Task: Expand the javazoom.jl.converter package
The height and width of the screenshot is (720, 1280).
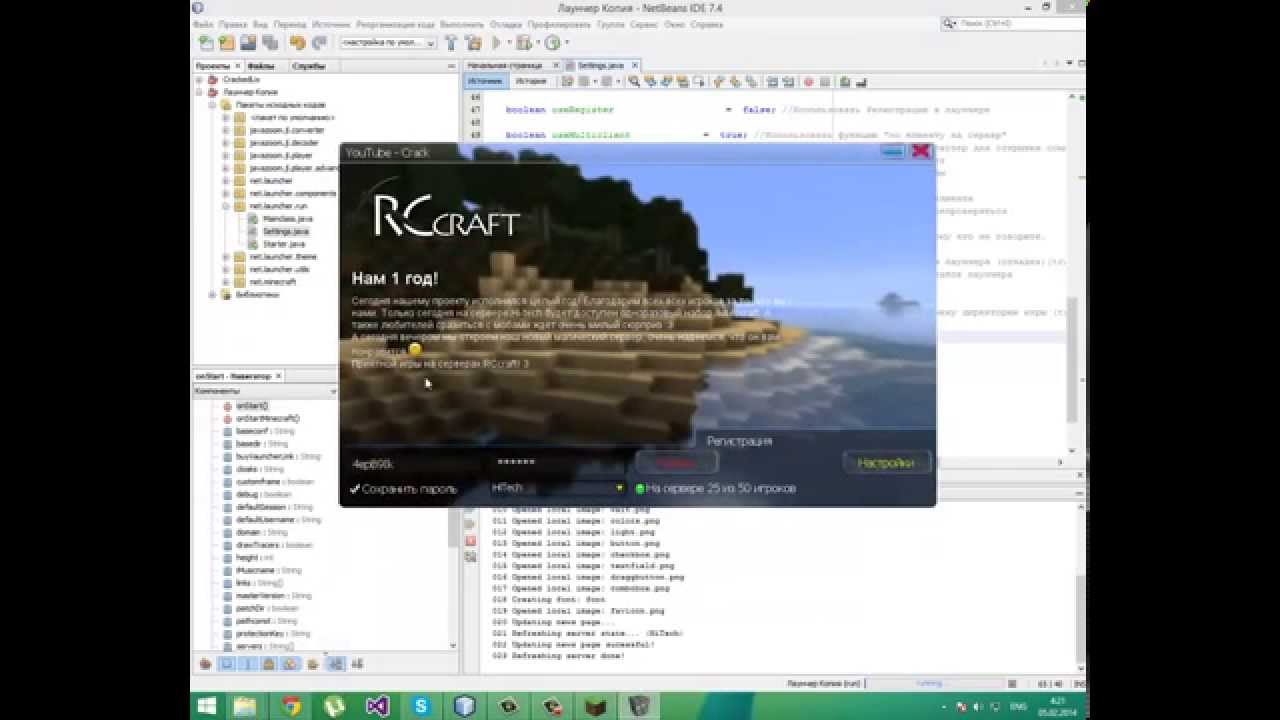Action: pos(225,130)
